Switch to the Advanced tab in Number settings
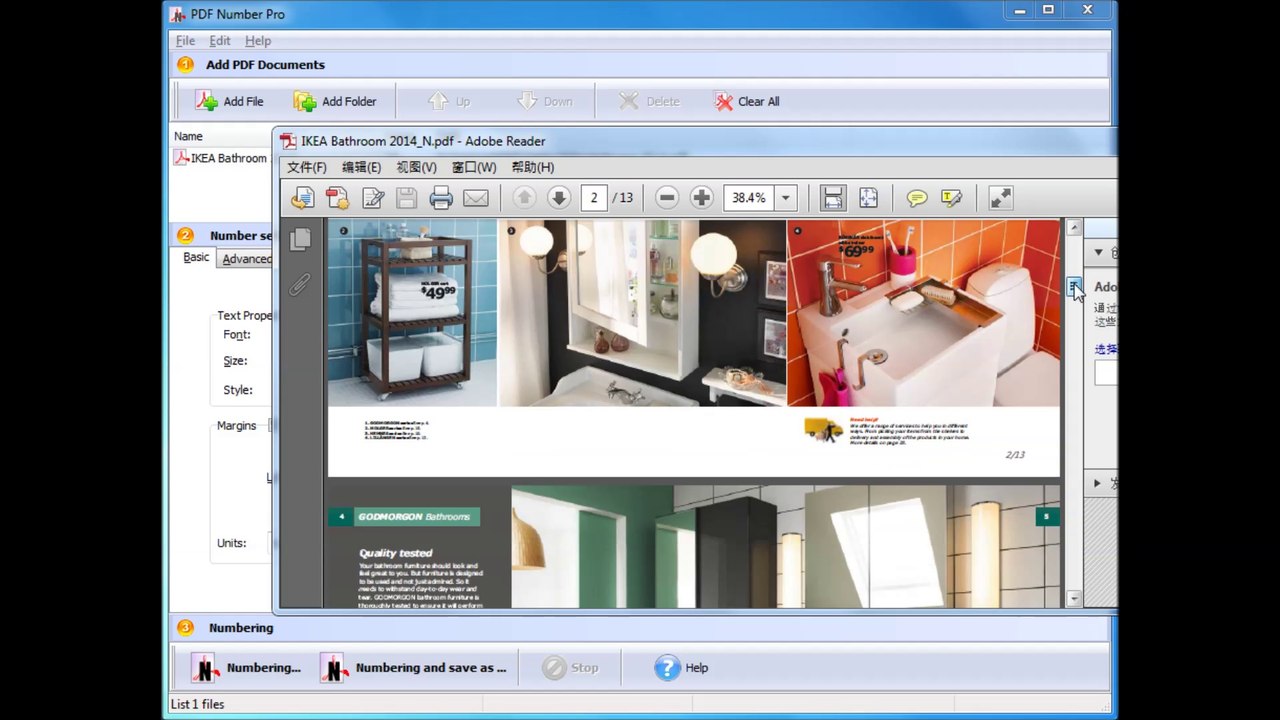The width and height of the screenshot is (1280, 720). 247,259
